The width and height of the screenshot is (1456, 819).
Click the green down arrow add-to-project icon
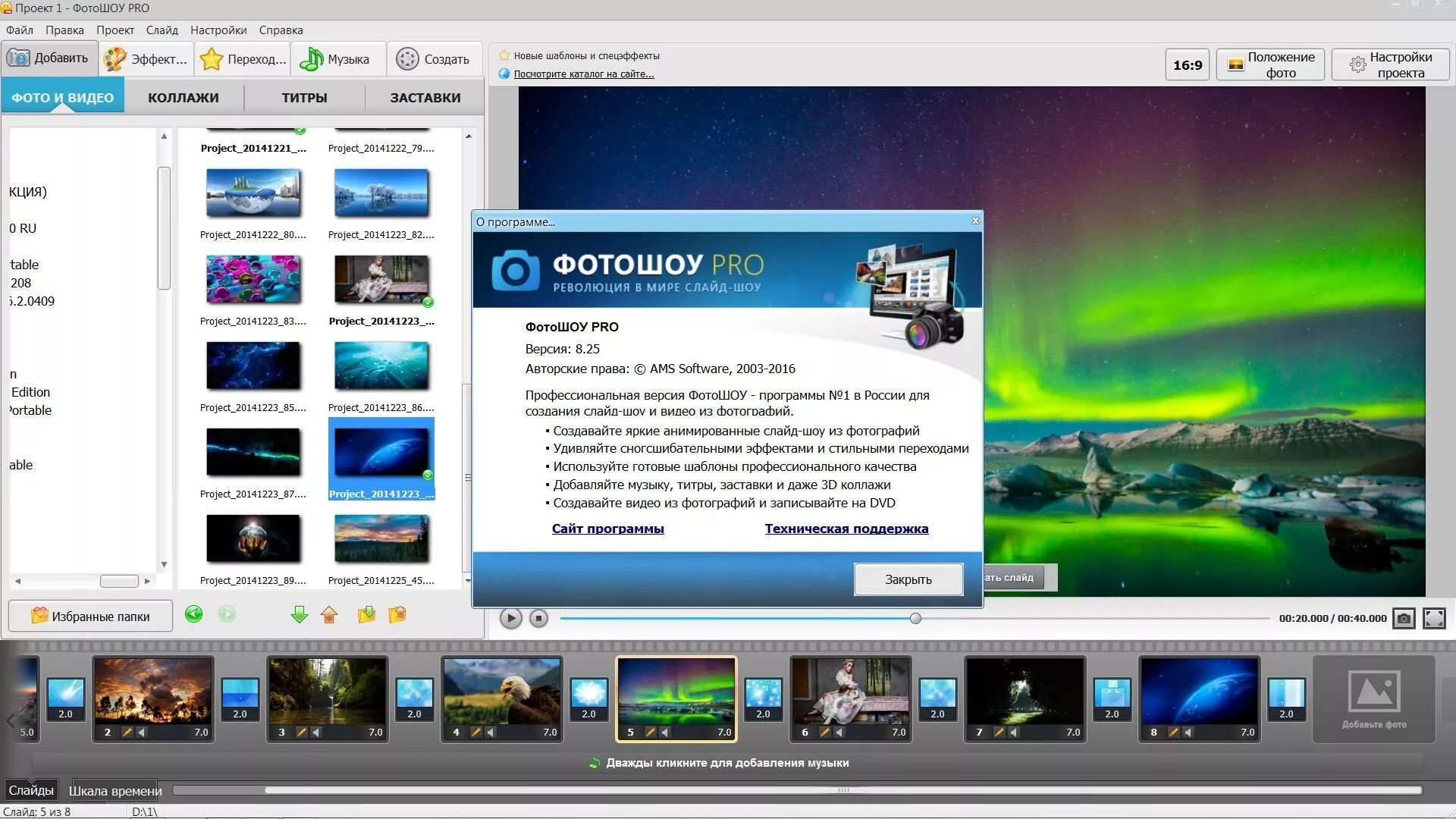coord(300,614)
